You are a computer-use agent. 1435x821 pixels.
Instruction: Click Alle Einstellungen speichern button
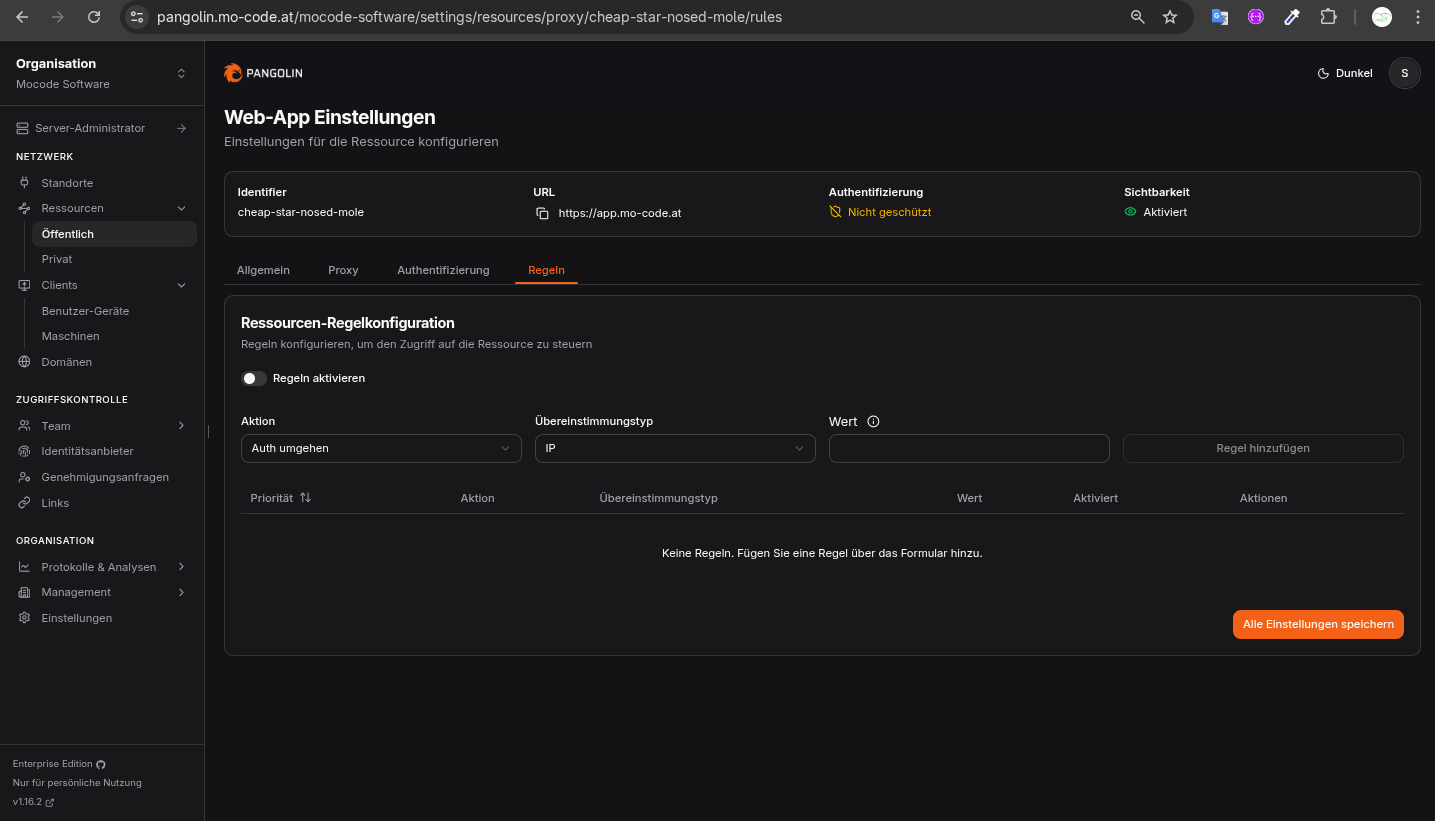(x=1318, y=624)
